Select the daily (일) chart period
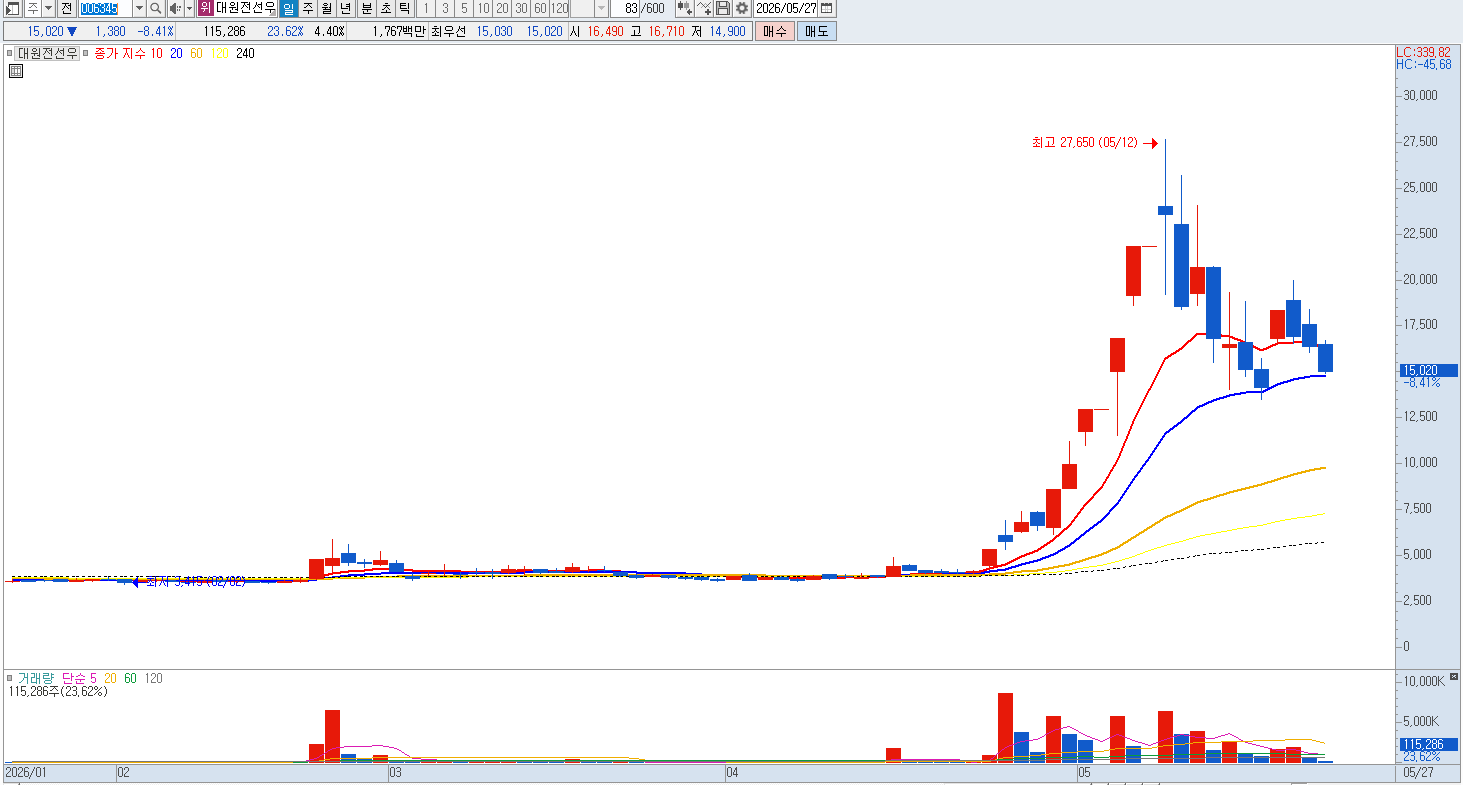This screenshot has height=785, width=1463. tap(288, 8)
